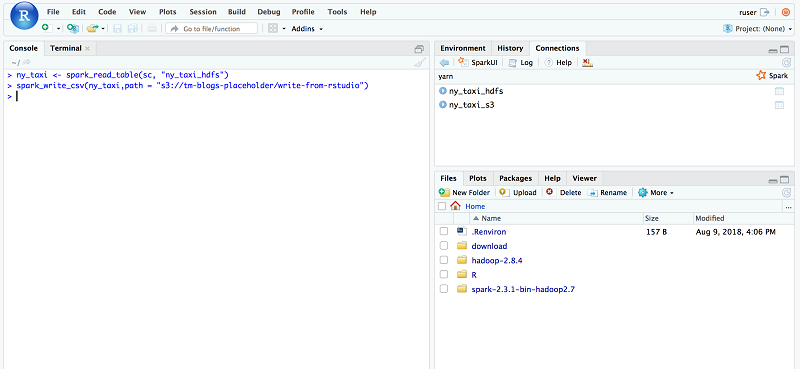The width and height of the screenshot is (800, 369).
Task: Open the New File dropdown arrow
Action: coord(58,29)
